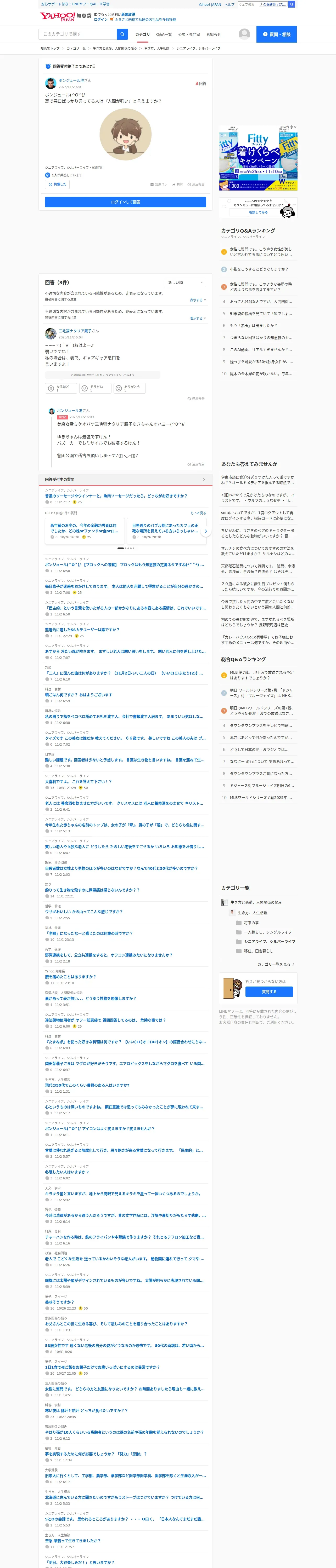Screen dimensions: 336x1568
Task: Click the Yahoo! JAPAN logo
Action: coord(57,16)
